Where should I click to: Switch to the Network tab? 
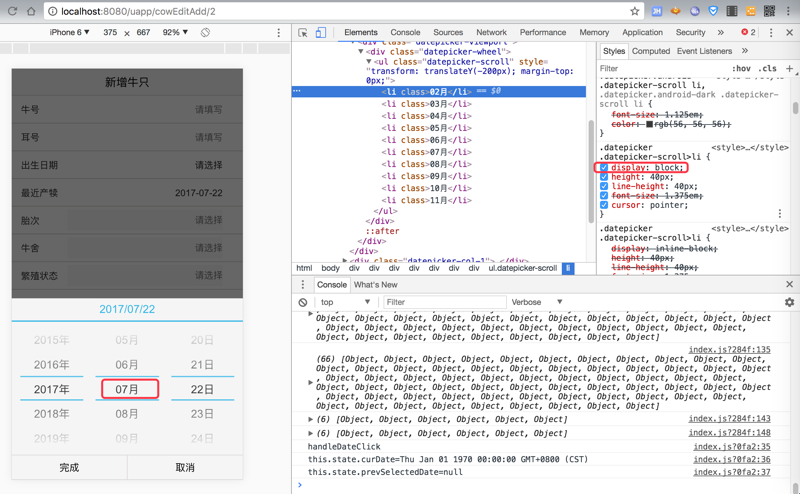[491, 33]
